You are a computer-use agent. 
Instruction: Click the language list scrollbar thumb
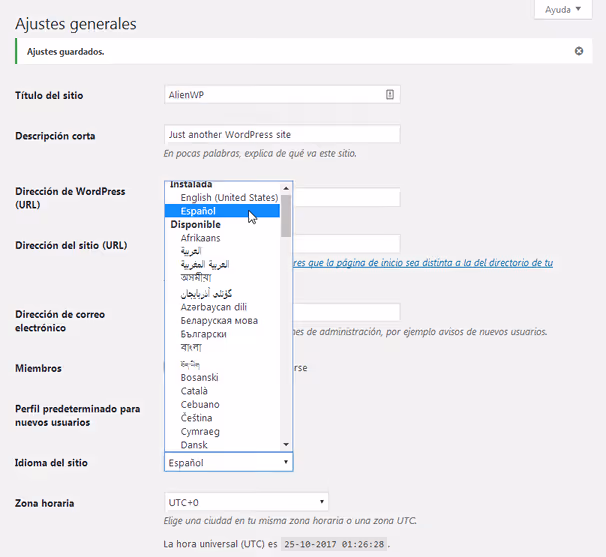[286, 216]
